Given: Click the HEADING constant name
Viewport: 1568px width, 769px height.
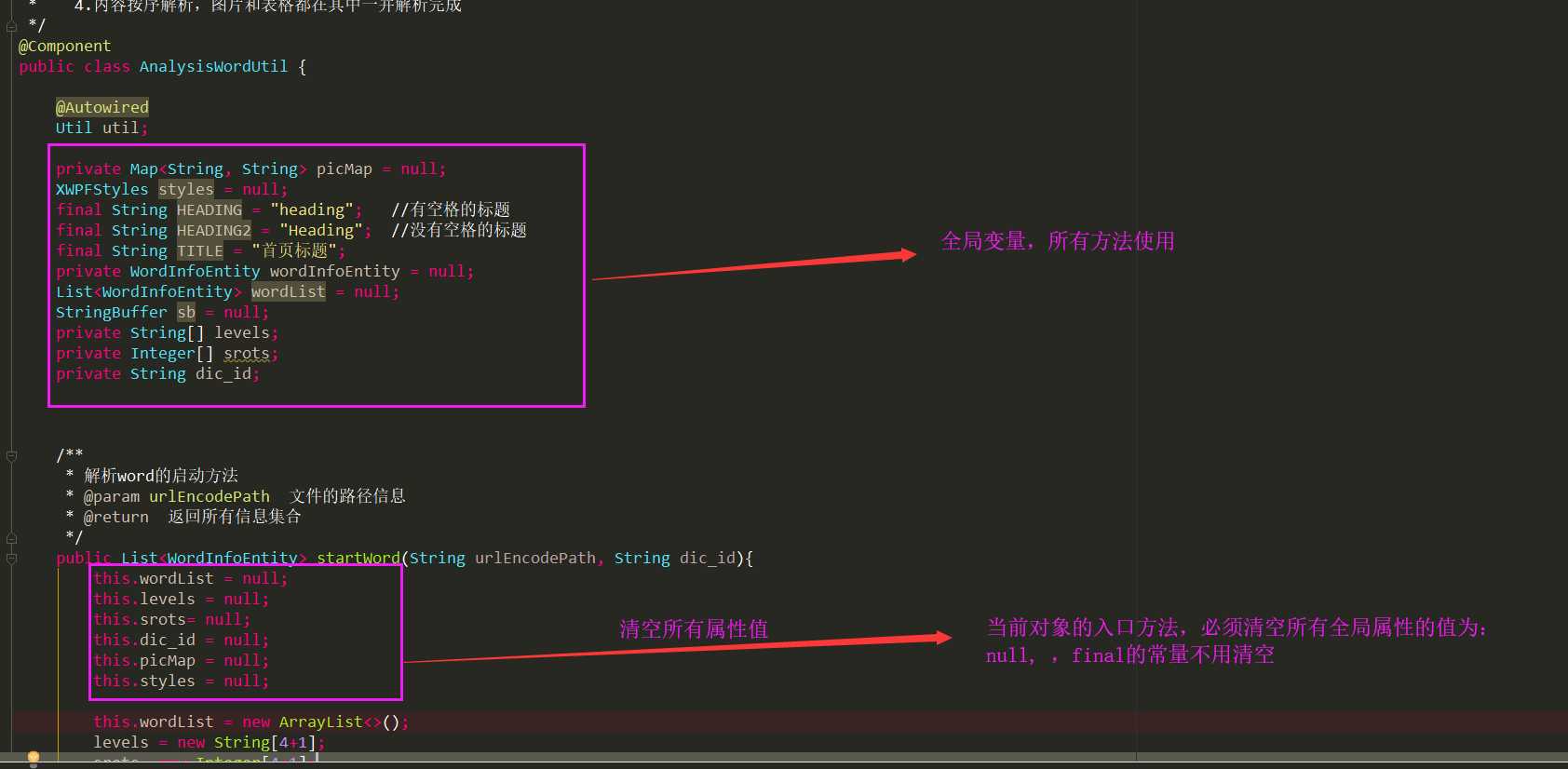Looking at the screenshot, I should point(209,209).
